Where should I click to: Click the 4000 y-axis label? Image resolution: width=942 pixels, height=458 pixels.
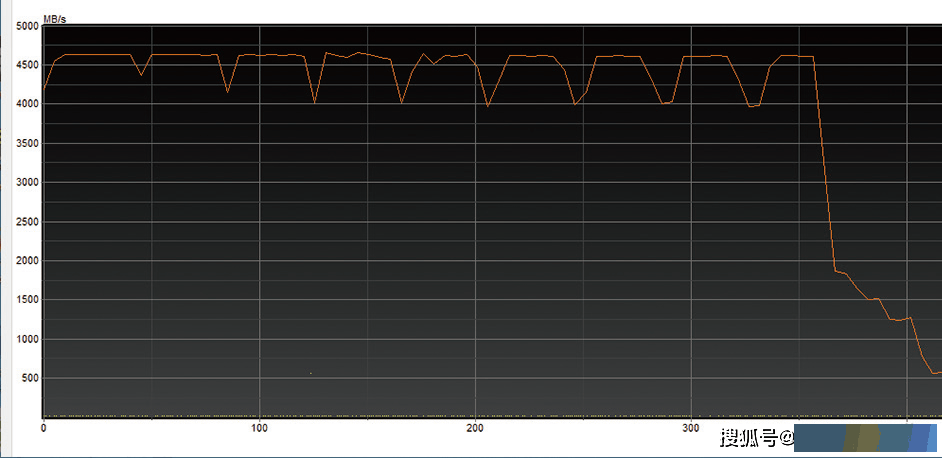[x=28, y=105]
